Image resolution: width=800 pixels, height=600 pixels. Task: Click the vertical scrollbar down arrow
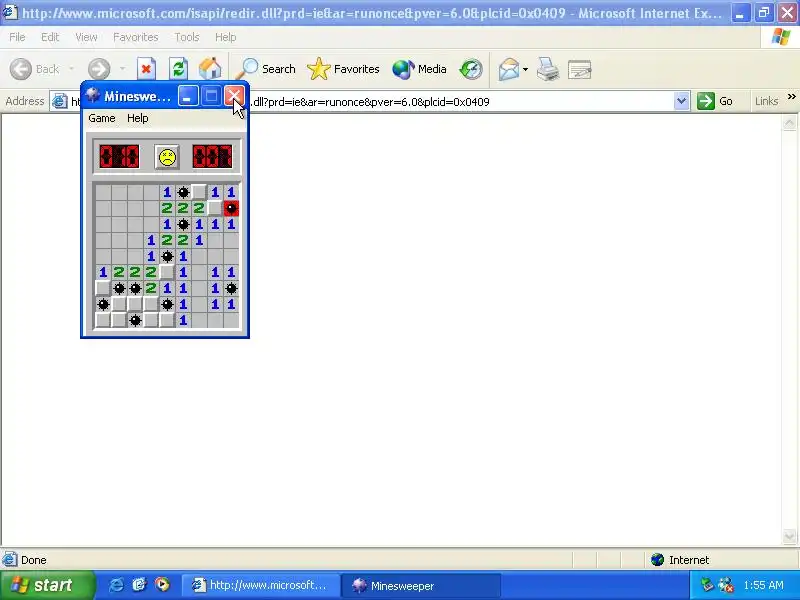[789, 536]
